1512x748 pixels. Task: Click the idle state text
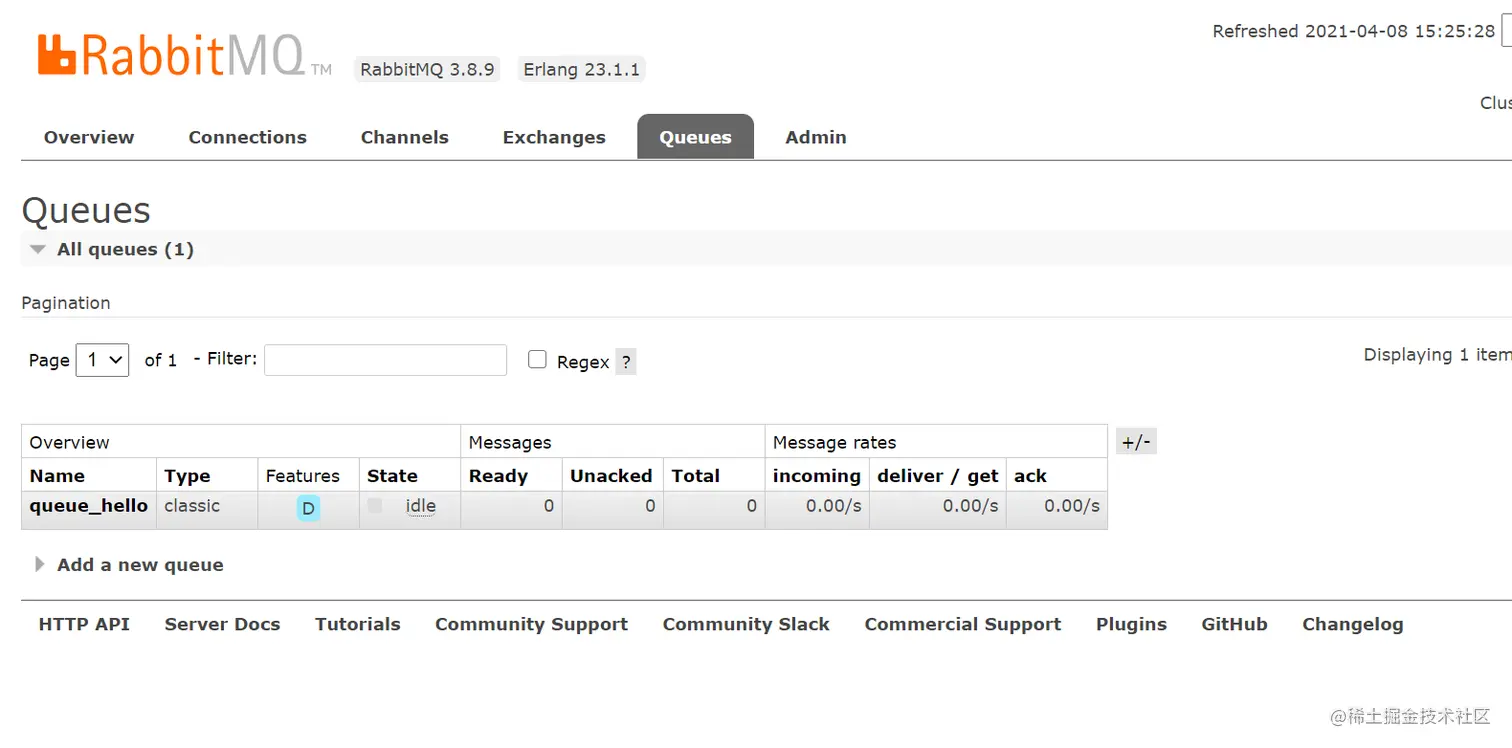click(421, 506)
